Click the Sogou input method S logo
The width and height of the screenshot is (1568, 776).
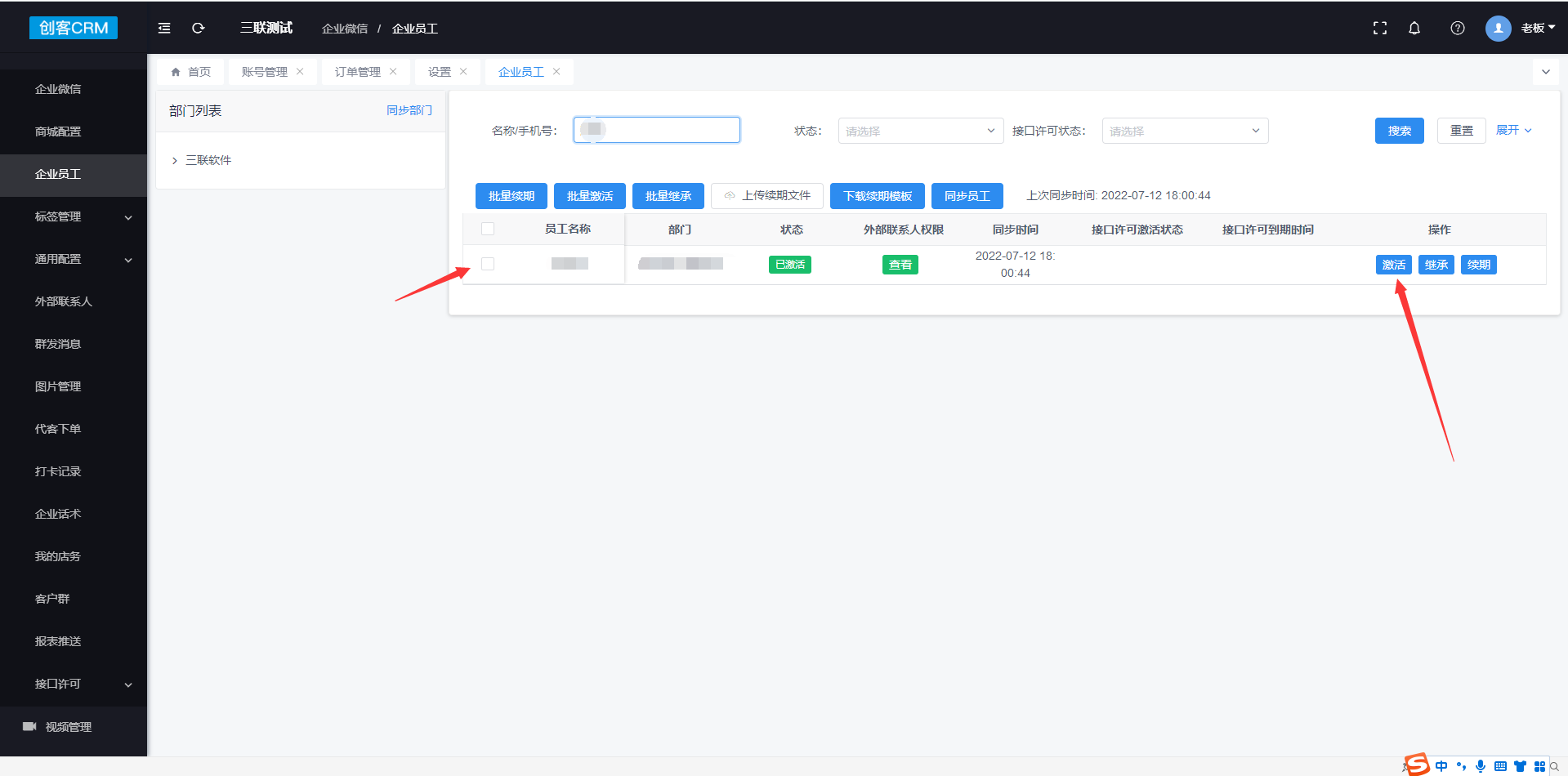[x=1417, y=765]
